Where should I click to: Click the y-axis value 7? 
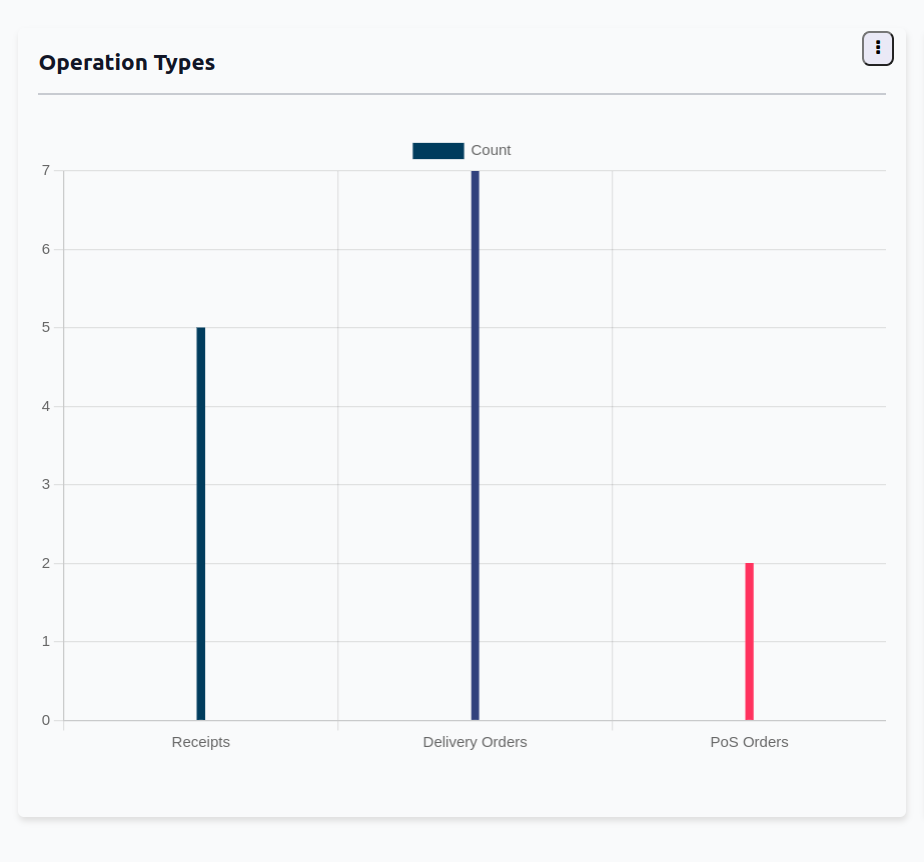coord(46,171)
